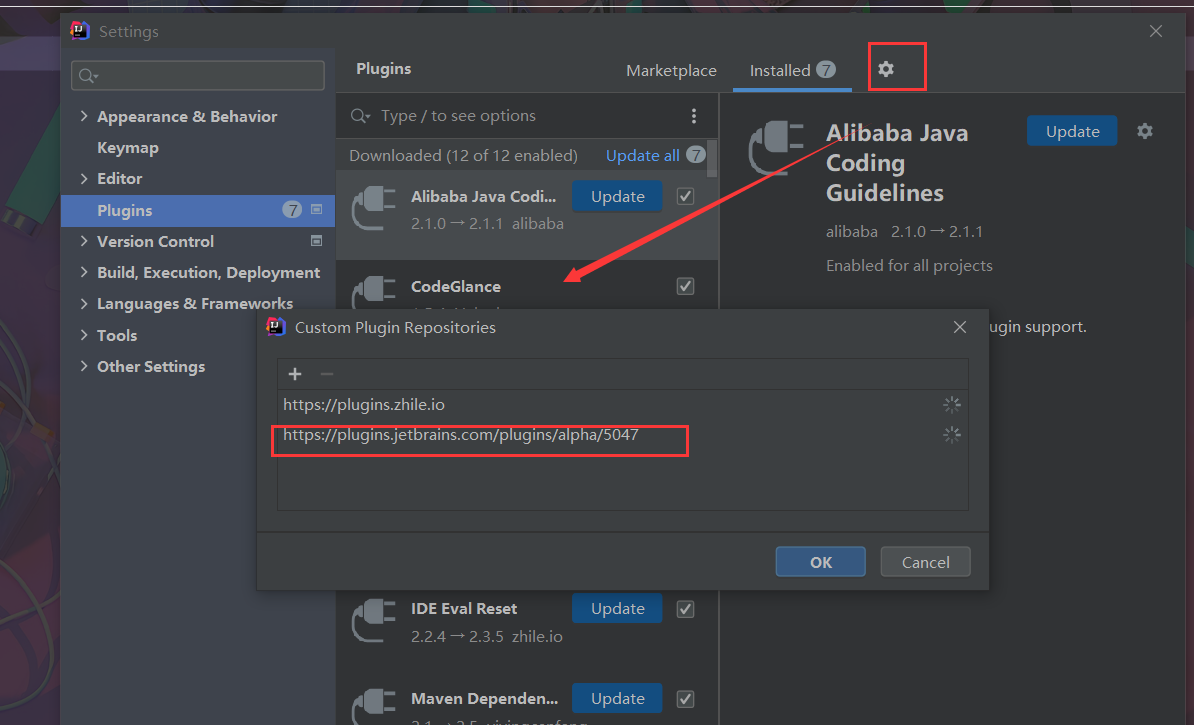Click the project-level icon beside Plugins
The image size is (1194, 725).
tap(317, 209)
